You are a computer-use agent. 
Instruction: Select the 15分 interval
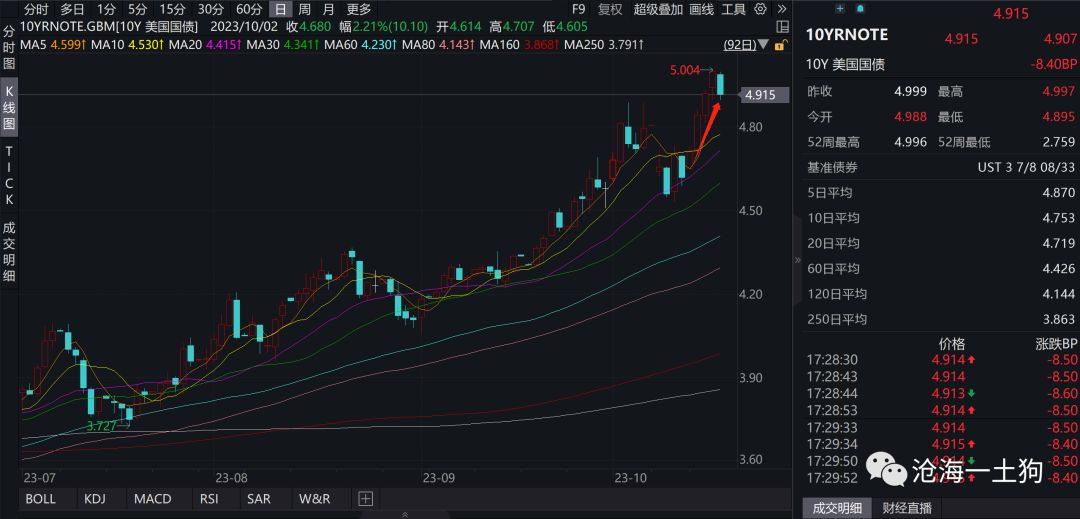click(x=172, y=9)
